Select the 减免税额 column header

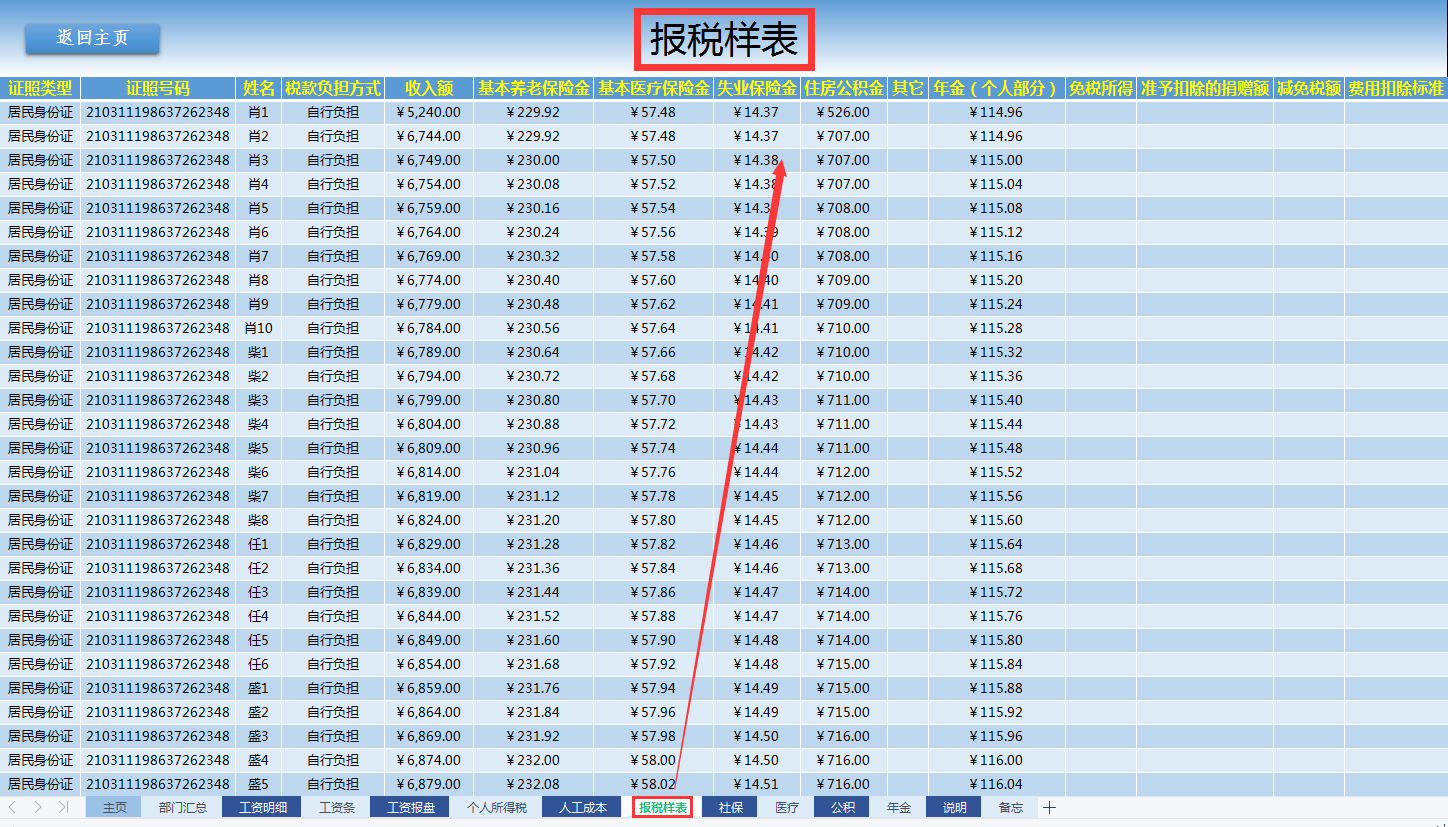click(1308, 88)
